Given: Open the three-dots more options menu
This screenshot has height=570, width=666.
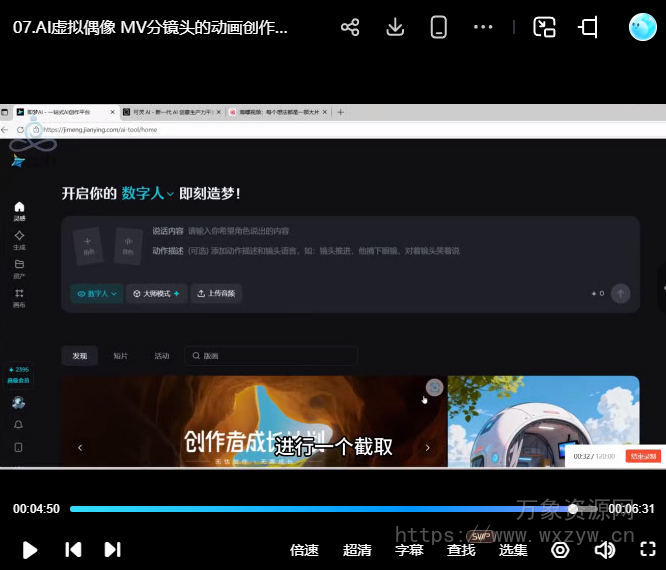Looking at the screenshot, I should [x=483, y=27].
